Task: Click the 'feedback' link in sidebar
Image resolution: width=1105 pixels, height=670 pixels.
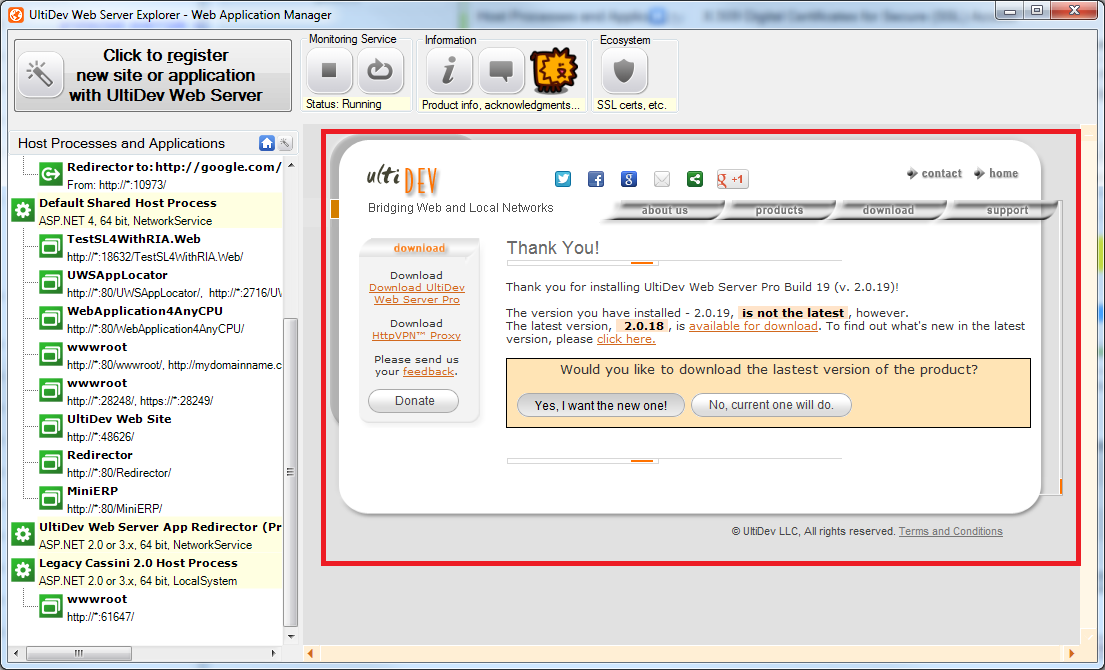Action: [428, 372]
